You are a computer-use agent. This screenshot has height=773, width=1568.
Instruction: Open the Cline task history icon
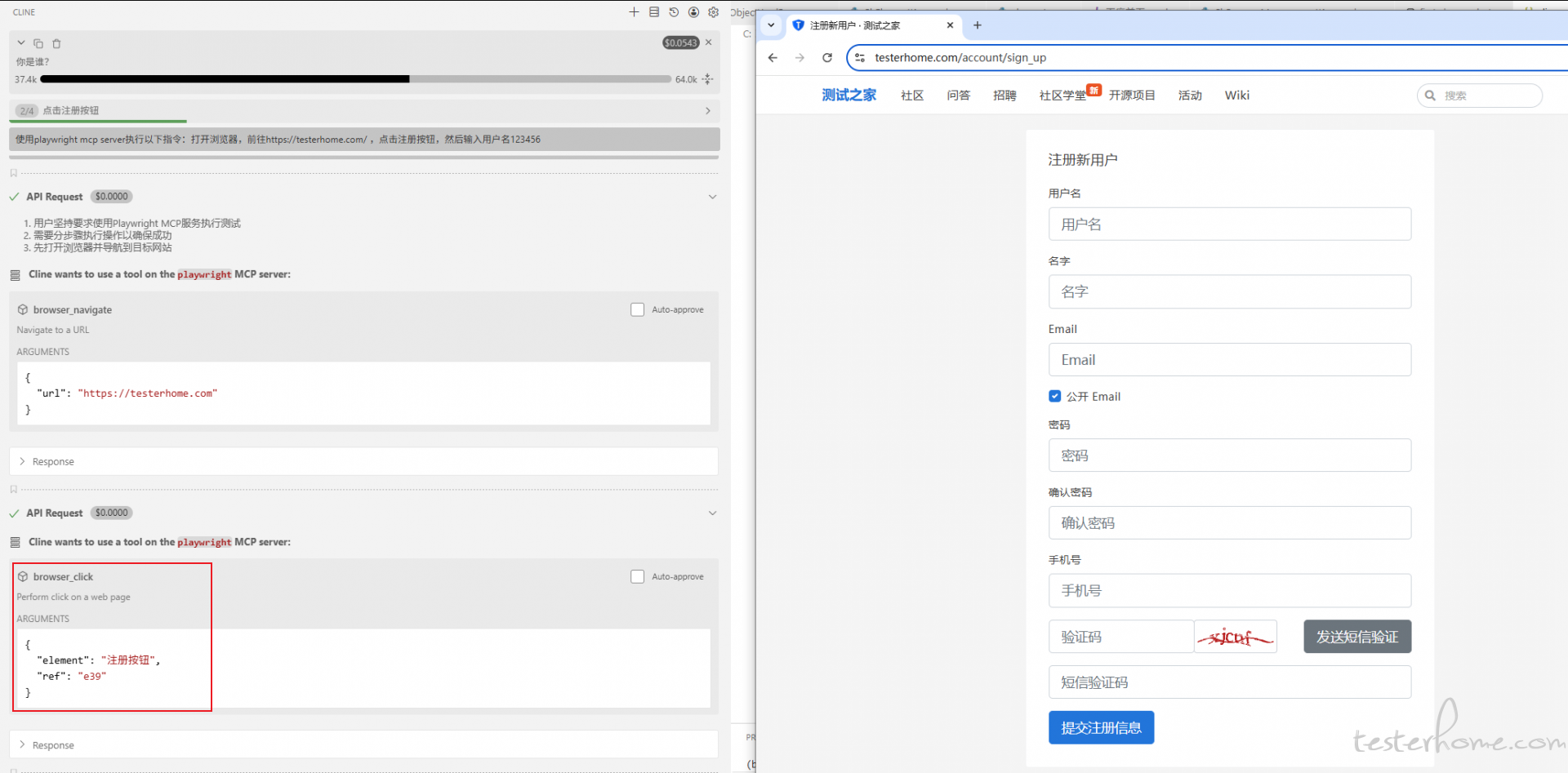674,12
